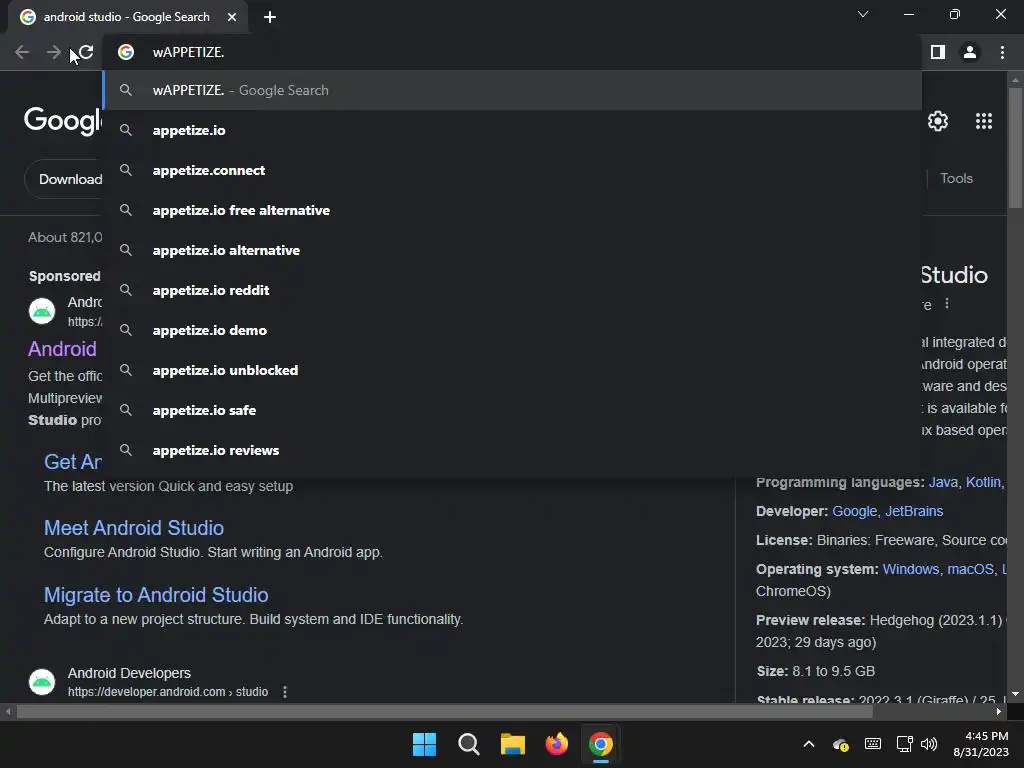
Task: Open the network status tray icon
Action: coord(904,744)
